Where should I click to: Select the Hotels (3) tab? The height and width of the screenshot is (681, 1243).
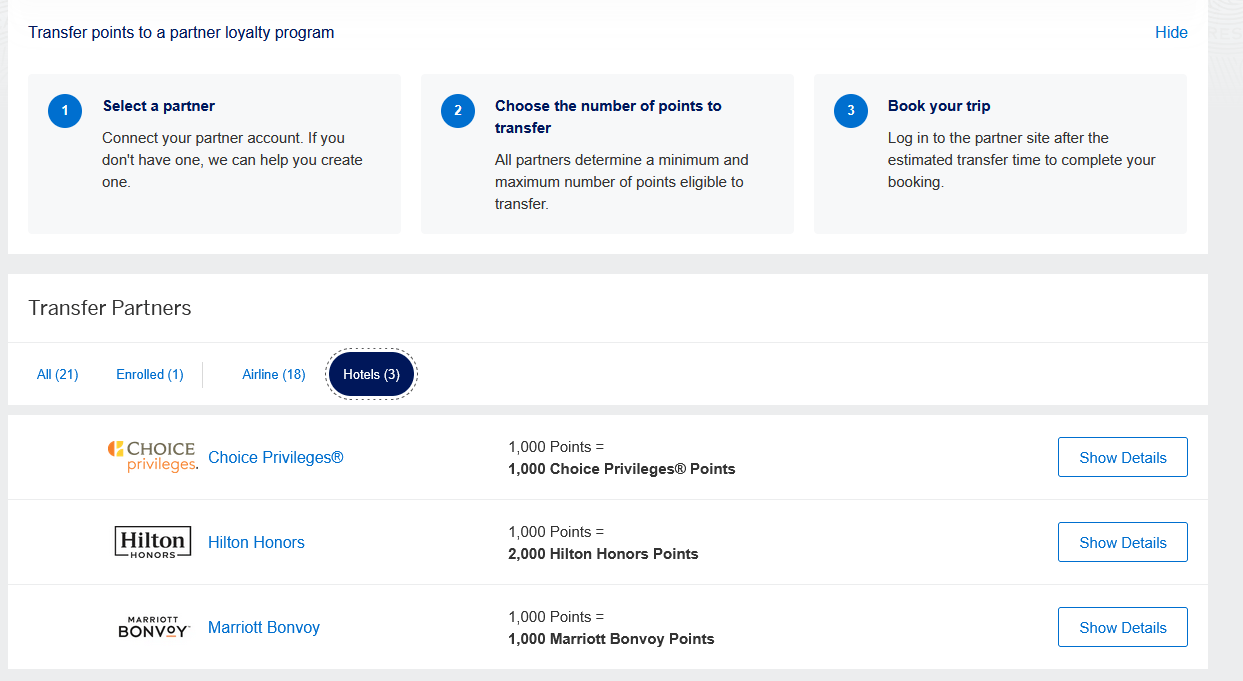pyautogui.click(x=371, y=374)
